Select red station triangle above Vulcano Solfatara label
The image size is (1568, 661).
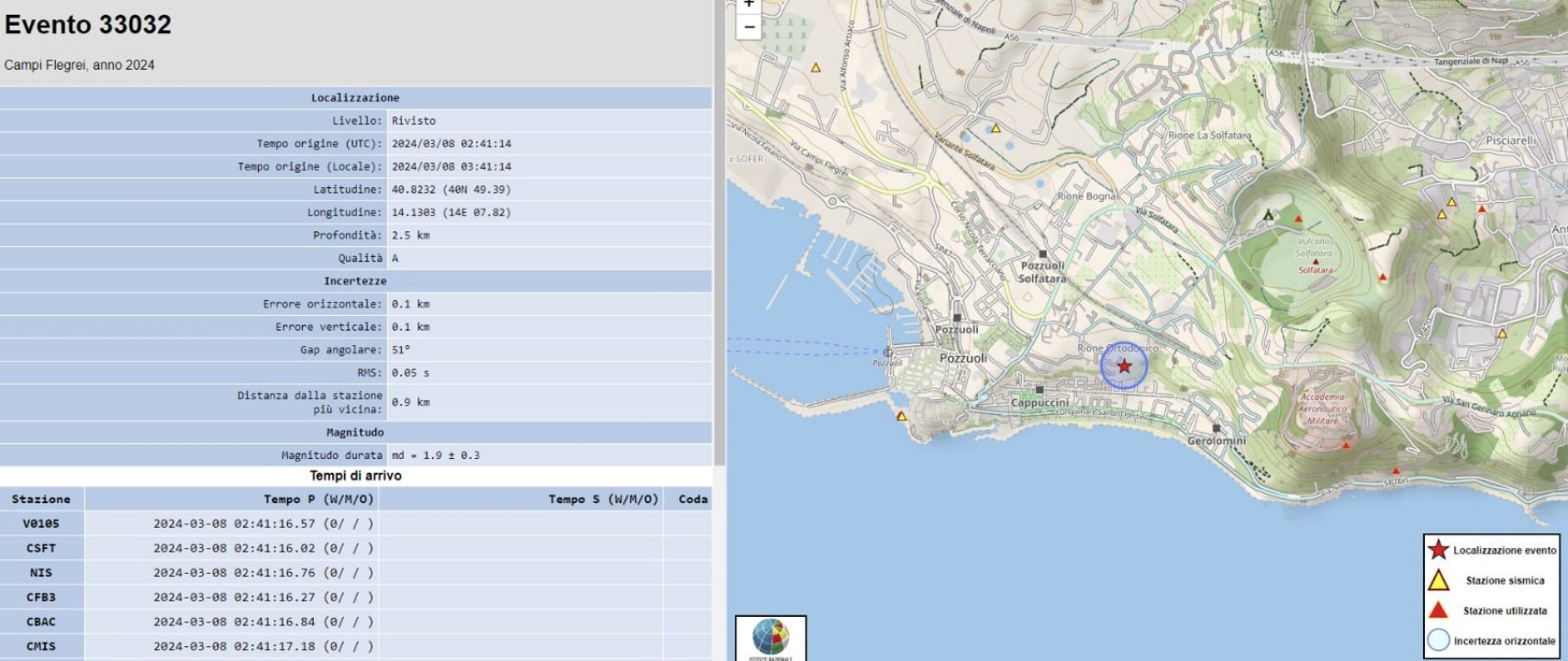1298,219
